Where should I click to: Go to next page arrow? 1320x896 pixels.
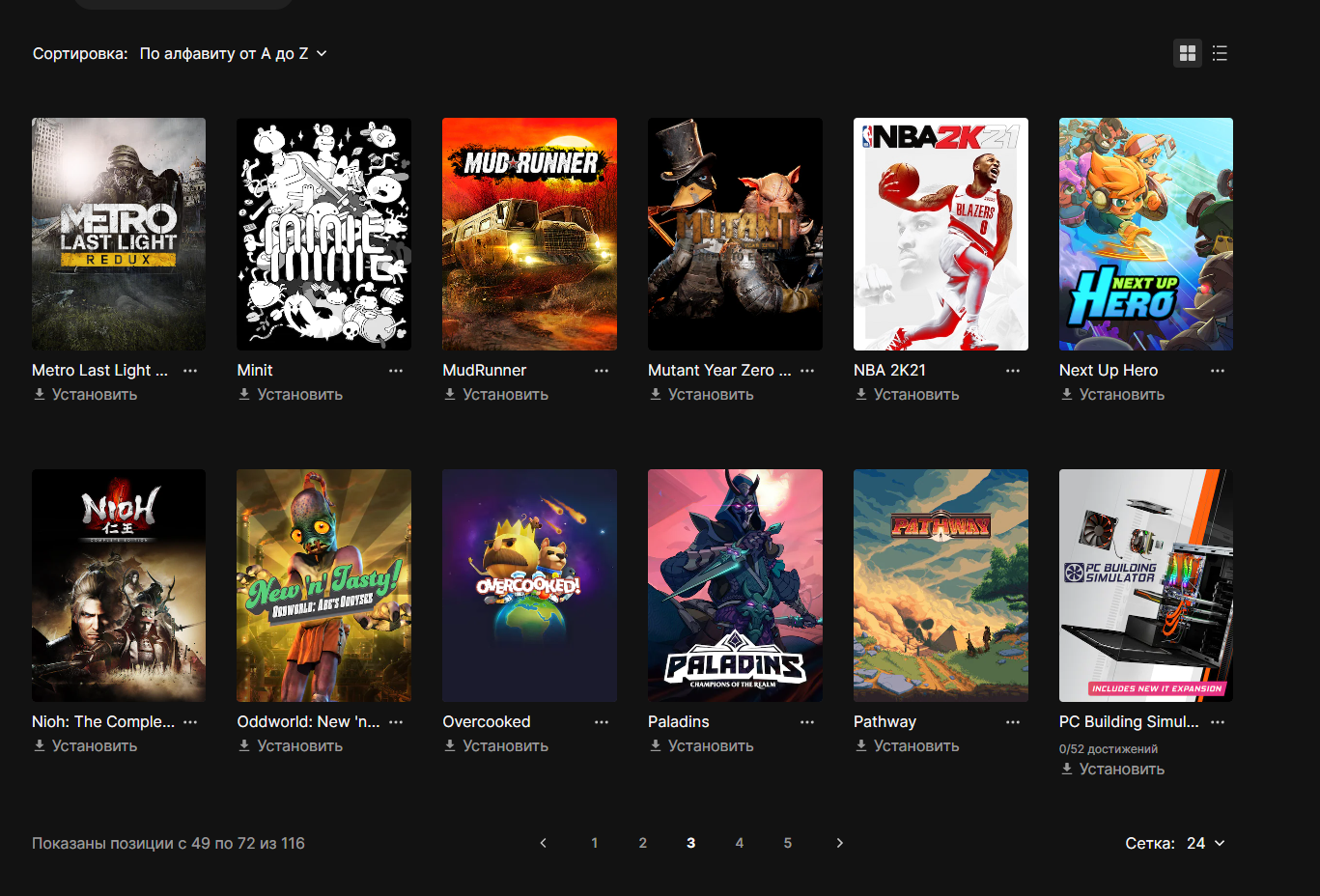[x=839, y=843]
